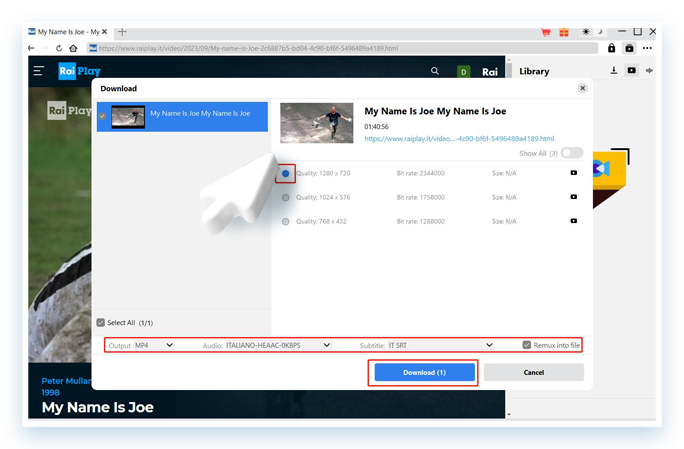Click the Download (1) button
684x449 pixels.
coord(424,372)
